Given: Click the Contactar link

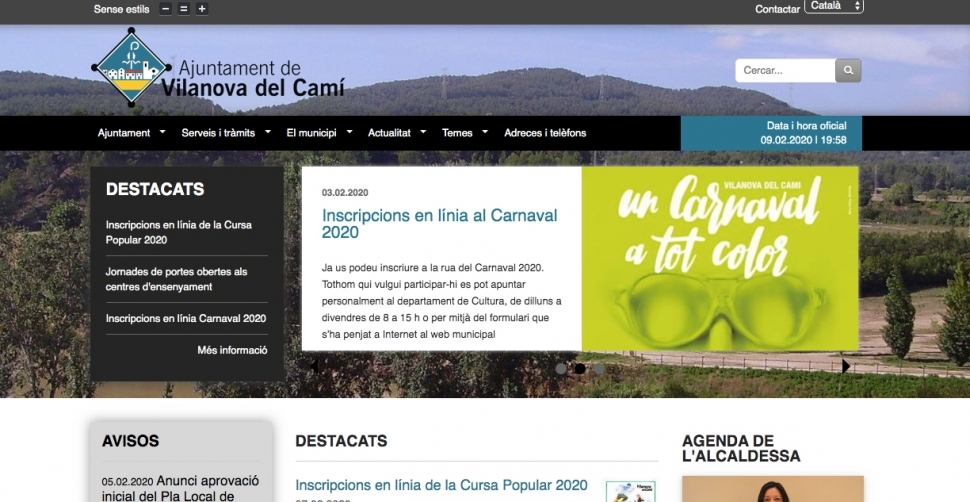Looking at the screenshot, I should point(777,9).
